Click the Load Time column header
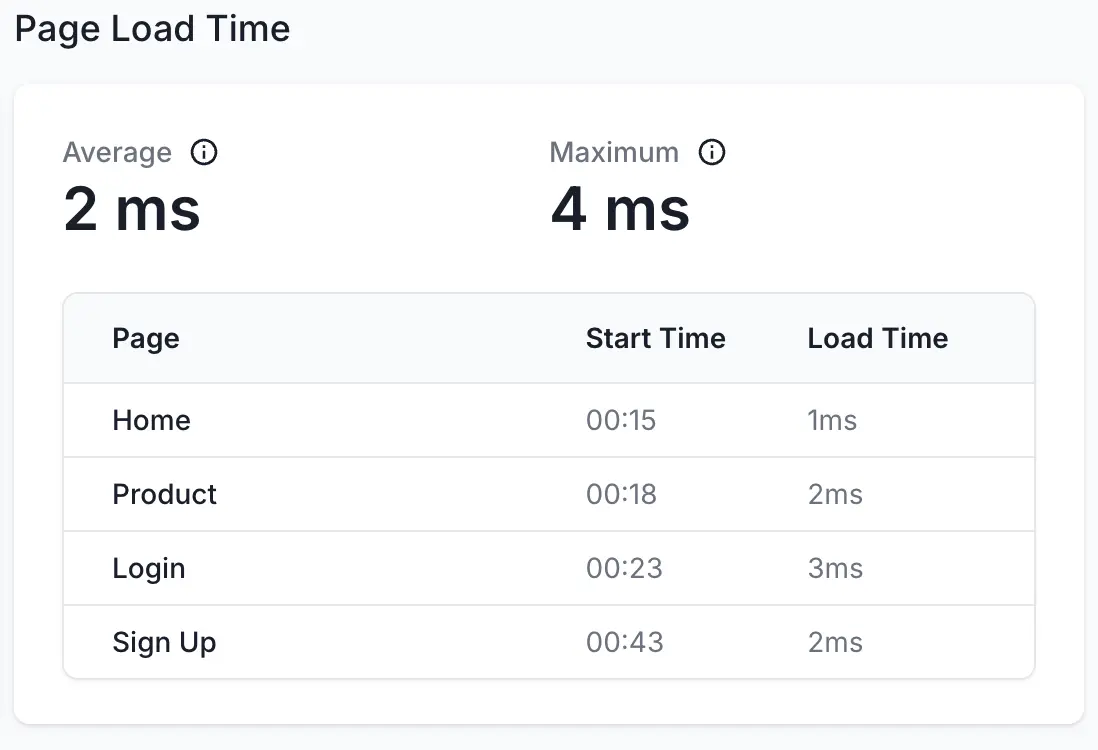 877,338
